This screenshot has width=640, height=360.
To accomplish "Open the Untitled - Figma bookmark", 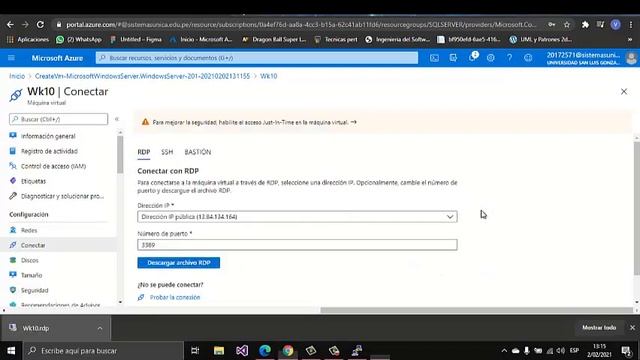I will coord(136,40).
